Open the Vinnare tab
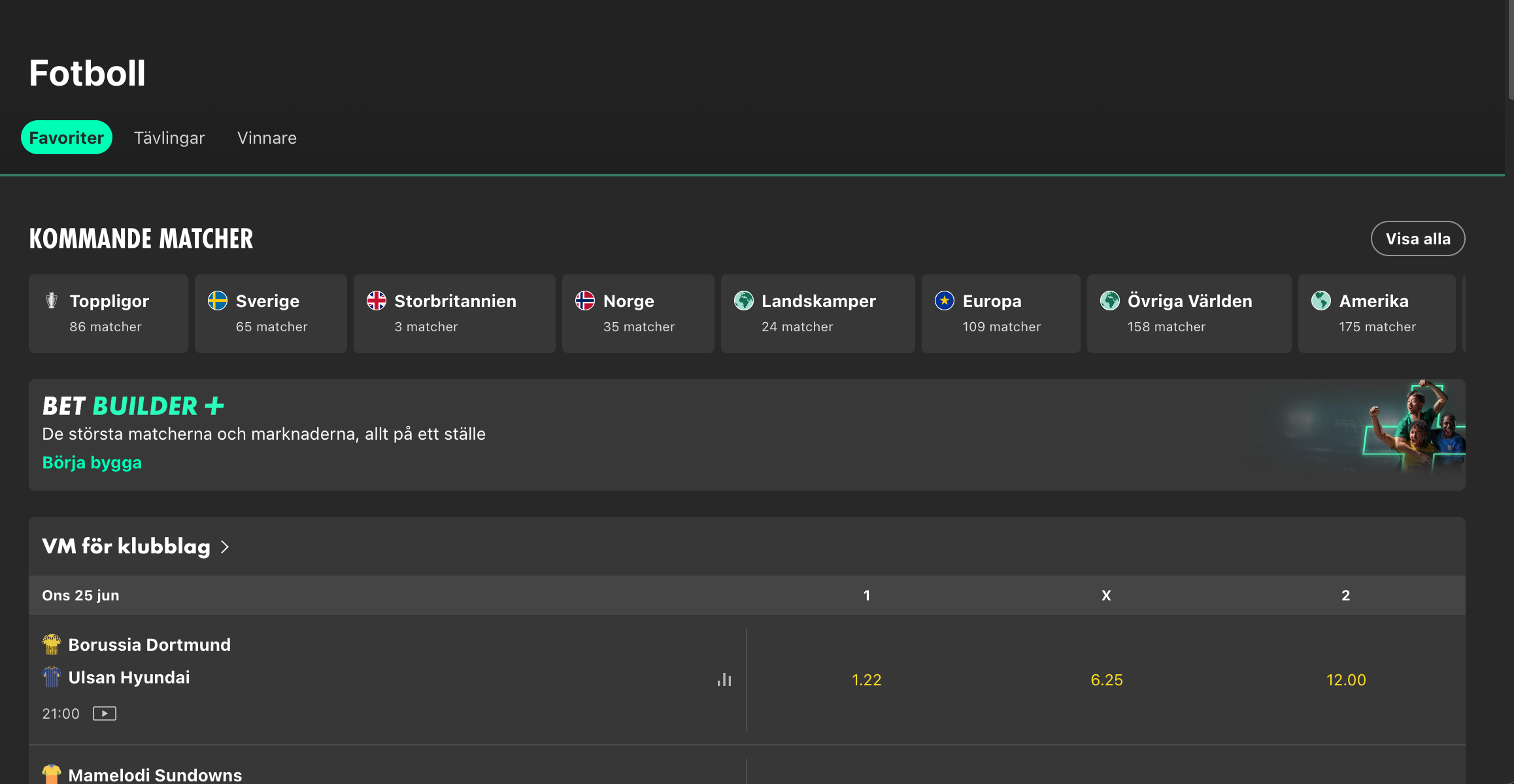This screenshot has width=1514, height=784. pos(267,138)
